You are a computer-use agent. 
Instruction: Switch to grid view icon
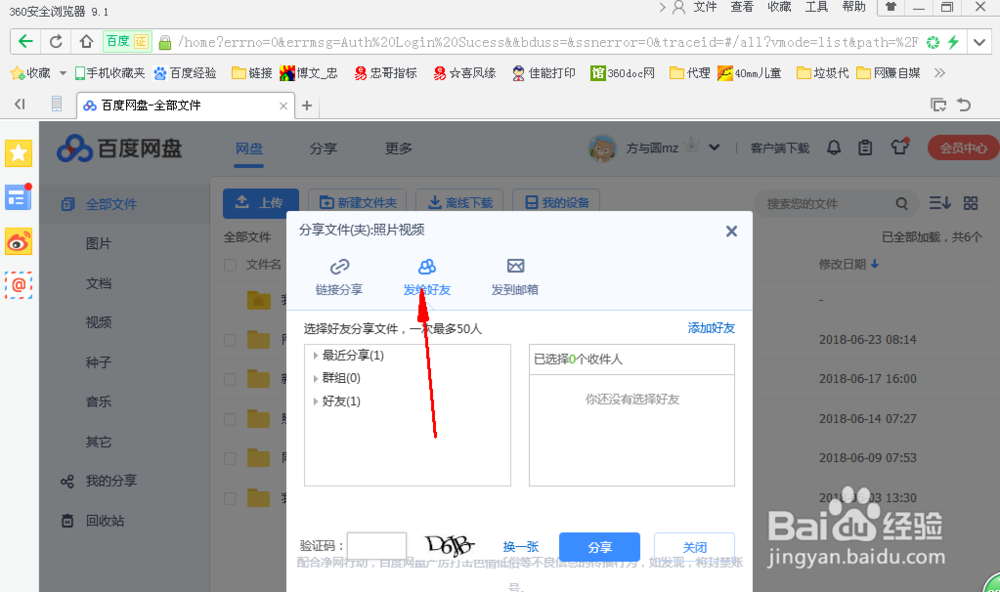(x=971, y=203)
